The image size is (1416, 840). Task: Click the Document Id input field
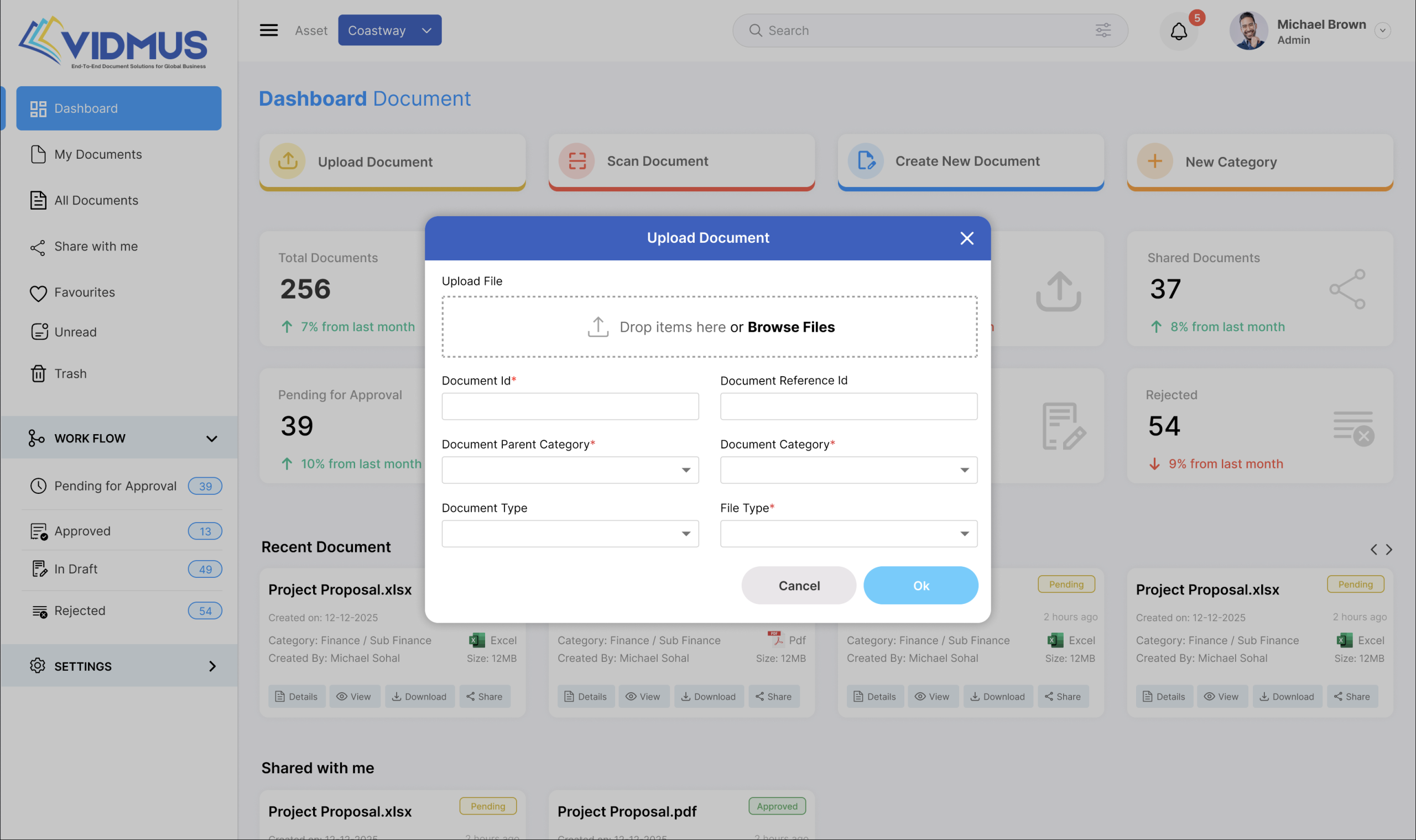(570, 406)
